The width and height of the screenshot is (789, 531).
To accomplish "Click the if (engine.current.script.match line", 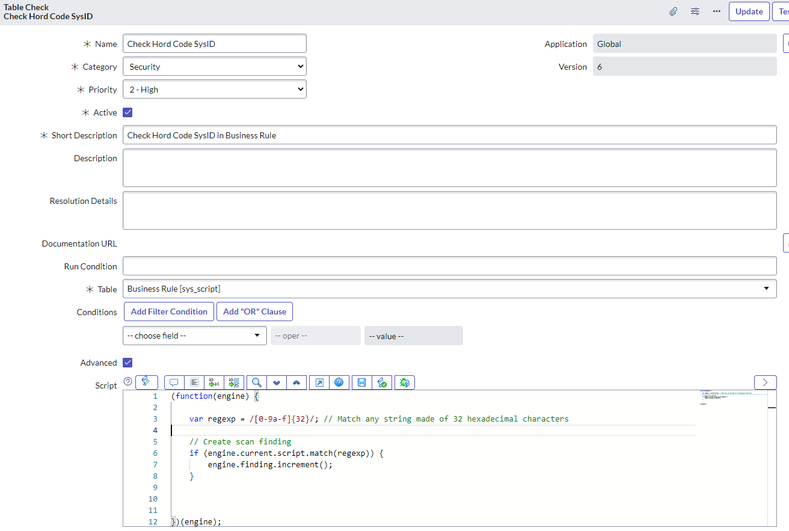I will click(286, 453).
